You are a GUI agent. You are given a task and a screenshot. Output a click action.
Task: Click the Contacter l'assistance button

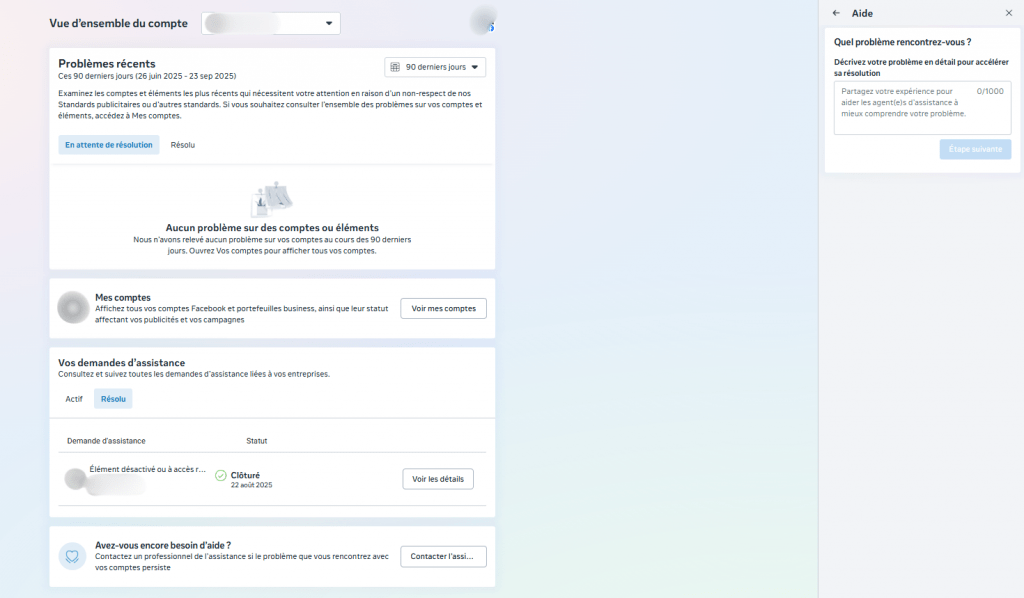(443, 556)
